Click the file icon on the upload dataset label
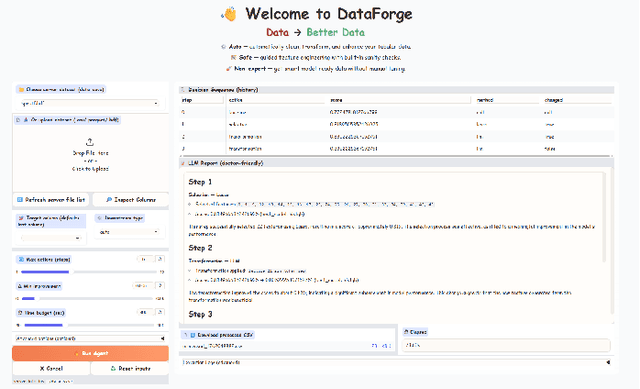This screenshot has width=640, height=389. pyautogui.click(x=18, y=120)
